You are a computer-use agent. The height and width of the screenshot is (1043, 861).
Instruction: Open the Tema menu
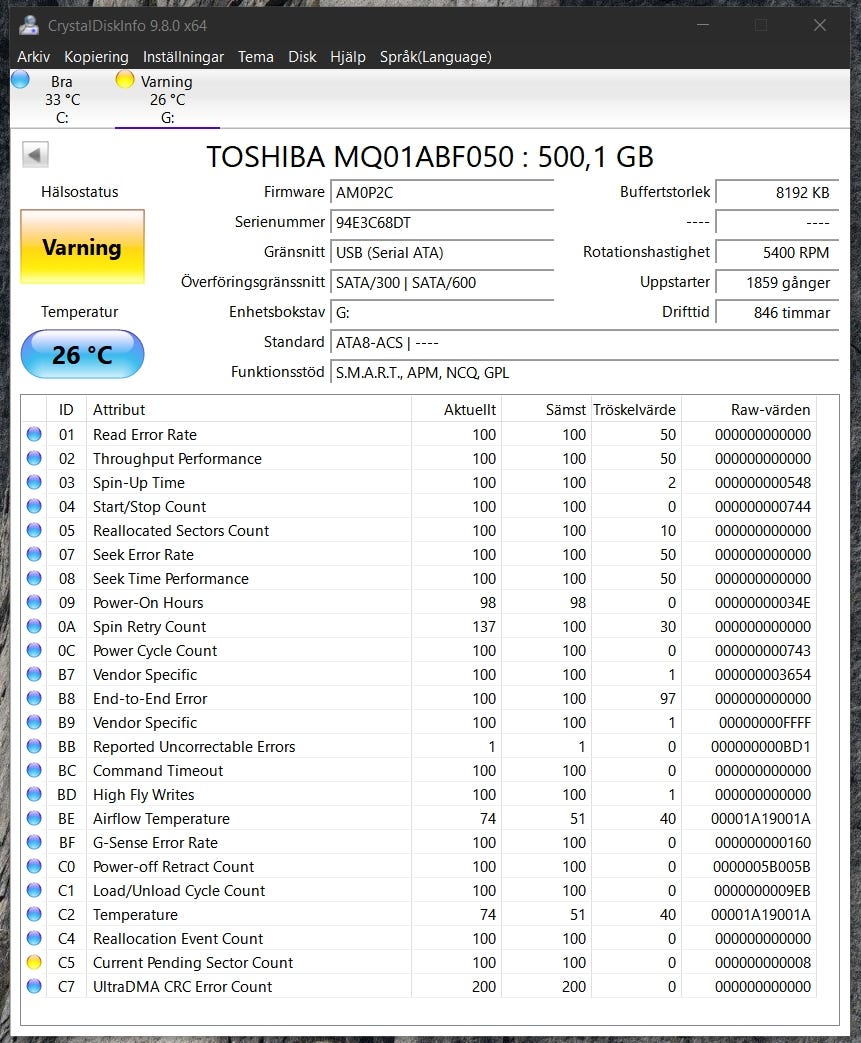pyautogui.click(x=255, y=57)
